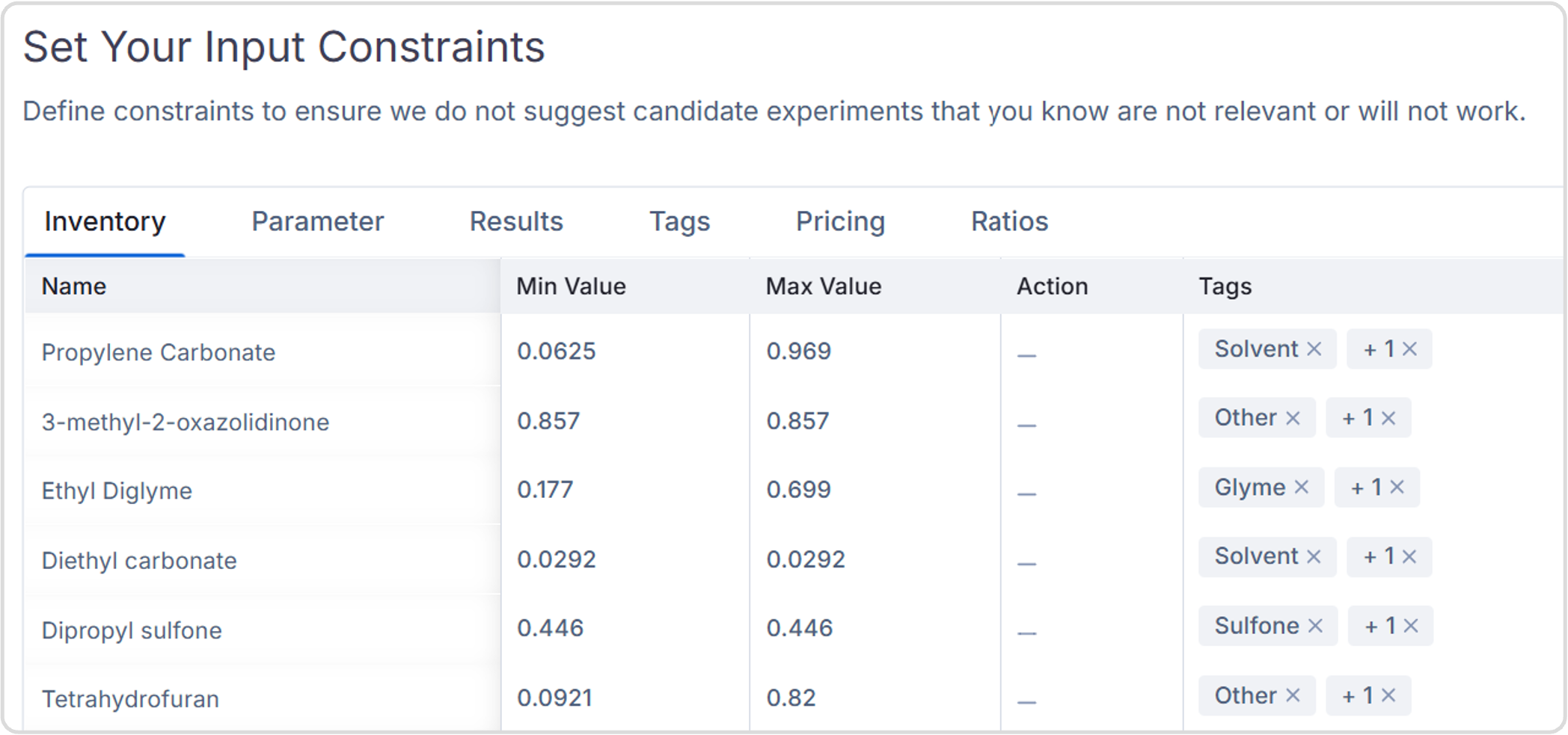Remove Solvent tag from Propylene Carbonate row
Screen dimensions: 1568x735
pos(1314,349)
